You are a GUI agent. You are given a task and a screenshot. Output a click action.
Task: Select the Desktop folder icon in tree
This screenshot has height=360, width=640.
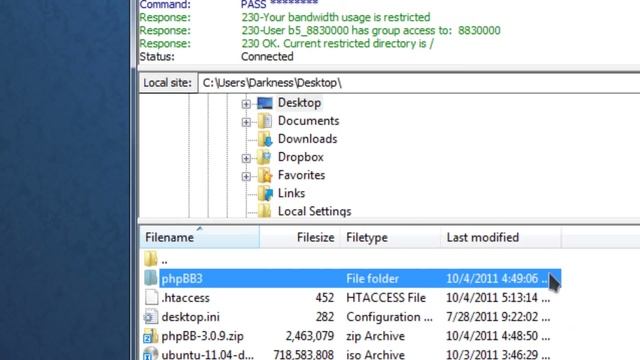click(x=265, y=103)
